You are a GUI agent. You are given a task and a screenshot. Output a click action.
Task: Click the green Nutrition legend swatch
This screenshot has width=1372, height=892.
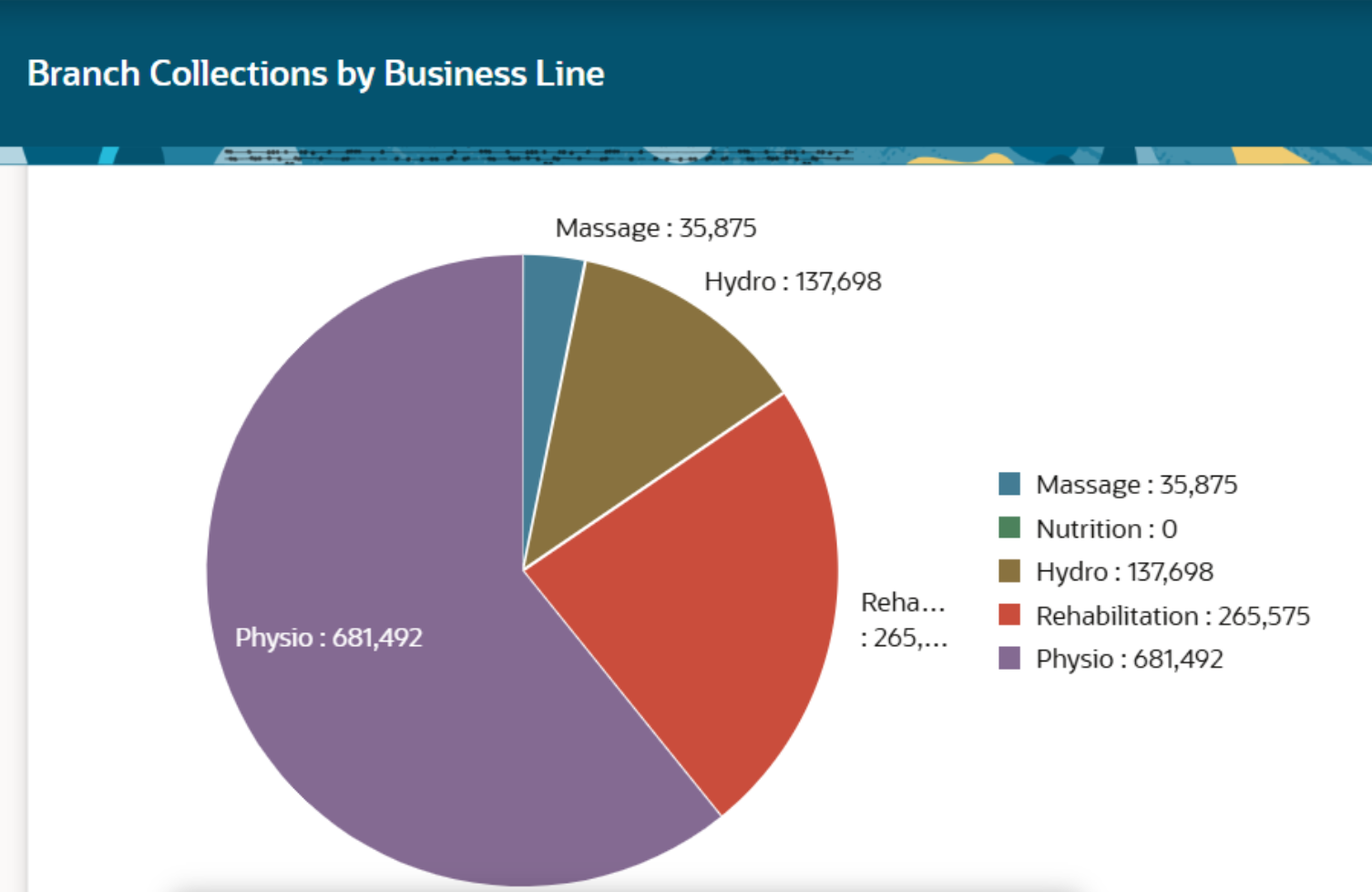tap(1009, 528)
